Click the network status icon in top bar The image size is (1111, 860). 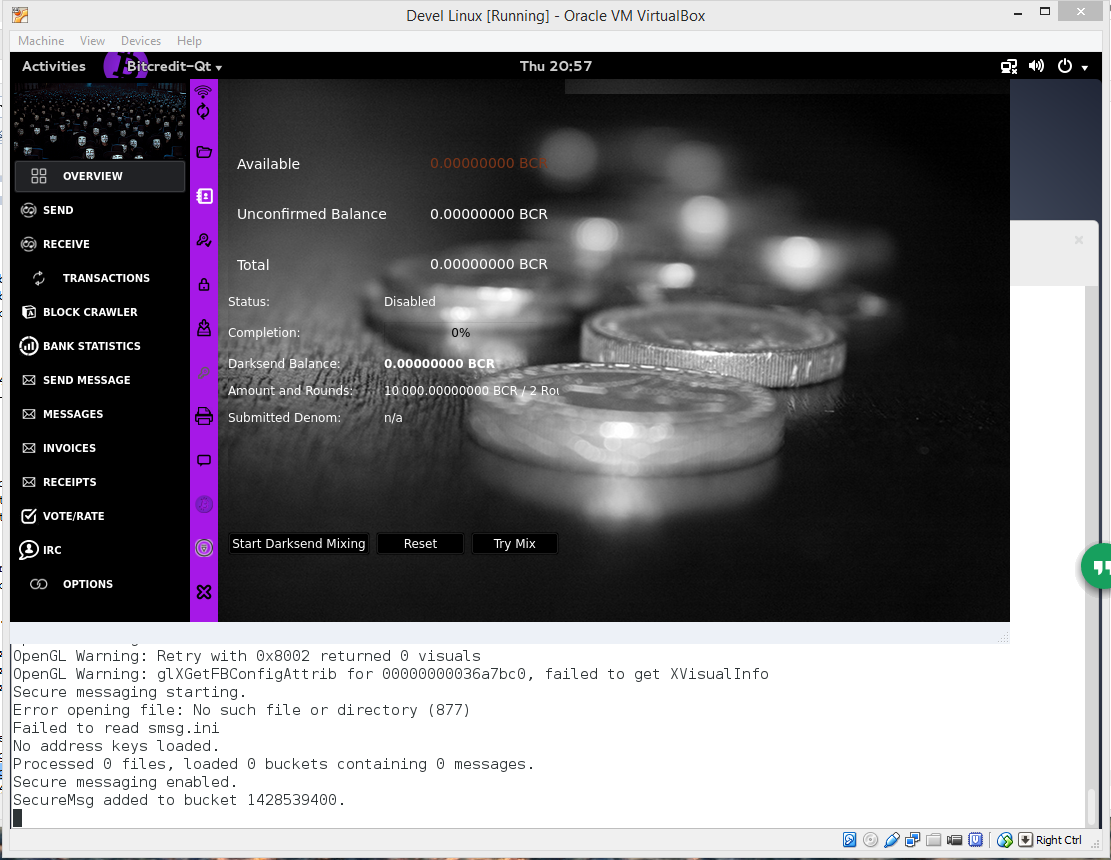click(1009, 67)
